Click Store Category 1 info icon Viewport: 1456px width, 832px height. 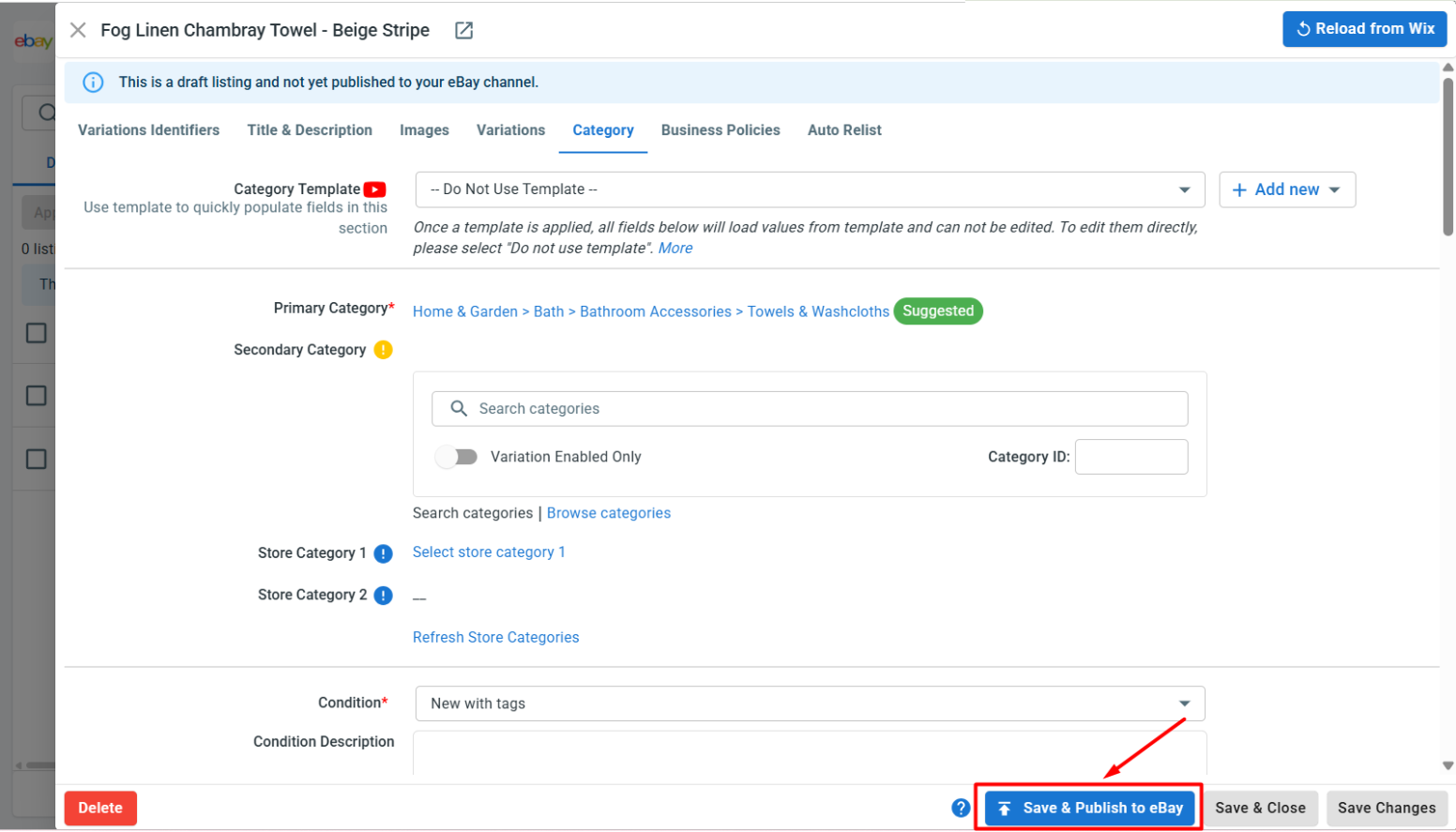[x=383, y=553]
